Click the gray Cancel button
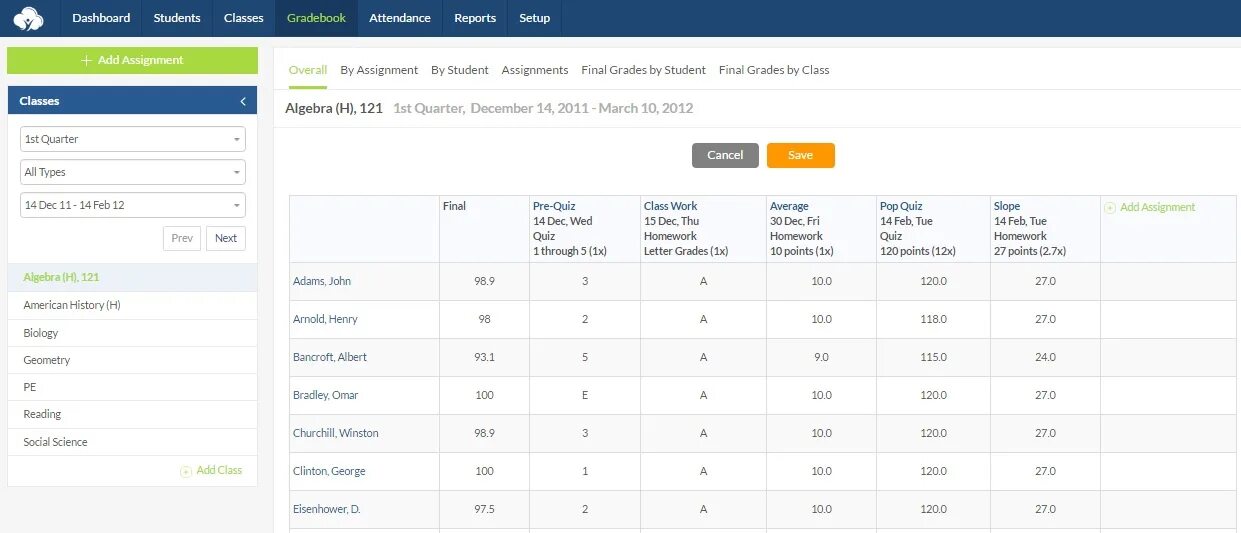Screen dimensions: 1241x533 (725, 155)
